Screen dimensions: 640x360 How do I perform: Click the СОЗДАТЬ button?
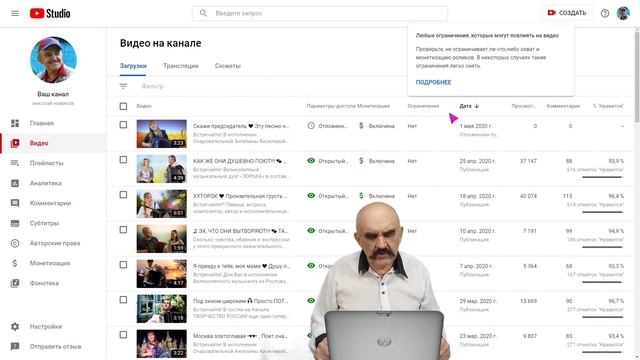point(567,13)
